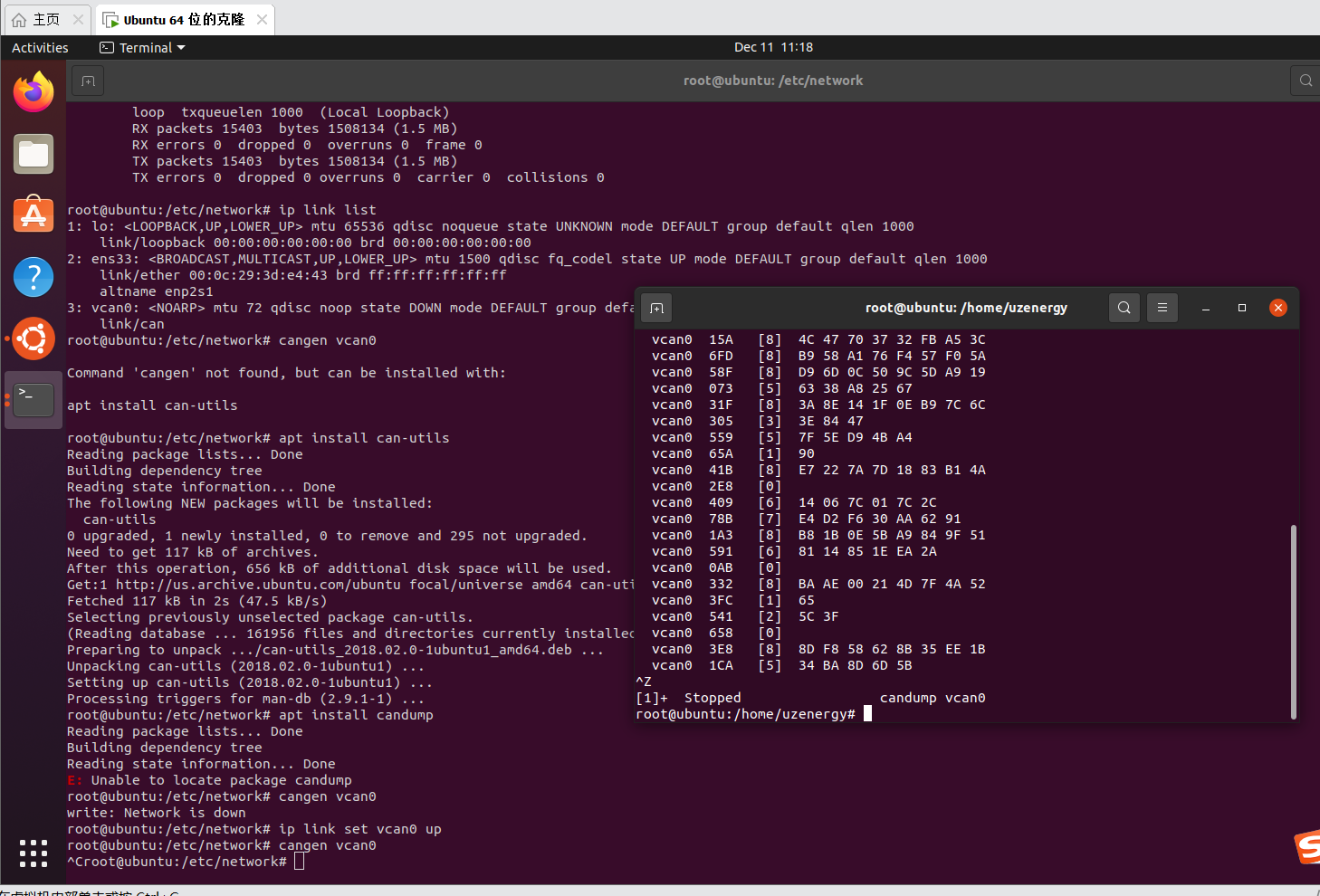Click the vcan0 41B candump row
This screenshot has height=896, width=1320.
pos(818,470)
